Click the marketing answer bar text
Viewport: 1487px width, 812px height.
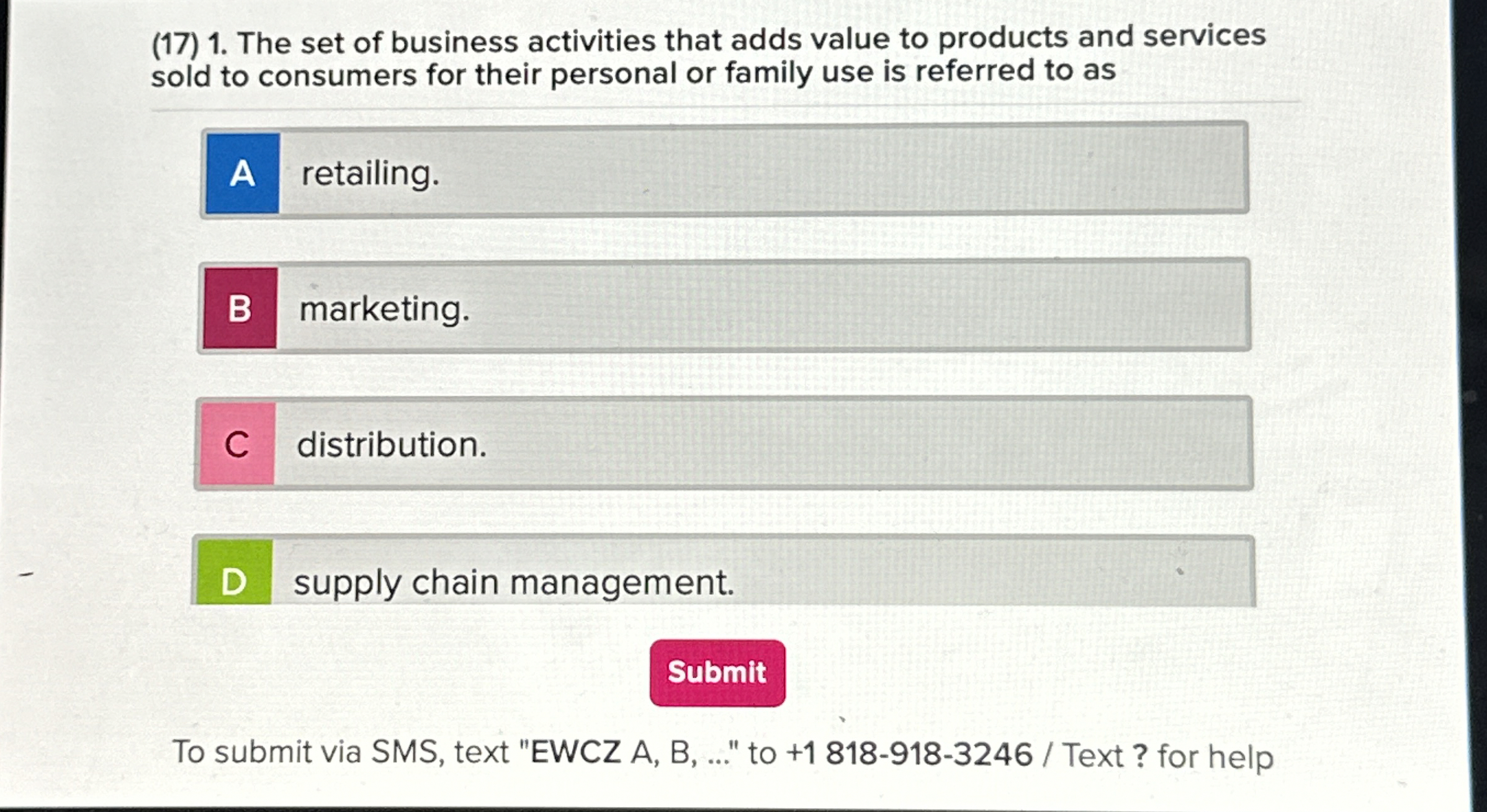click(384, 310)
